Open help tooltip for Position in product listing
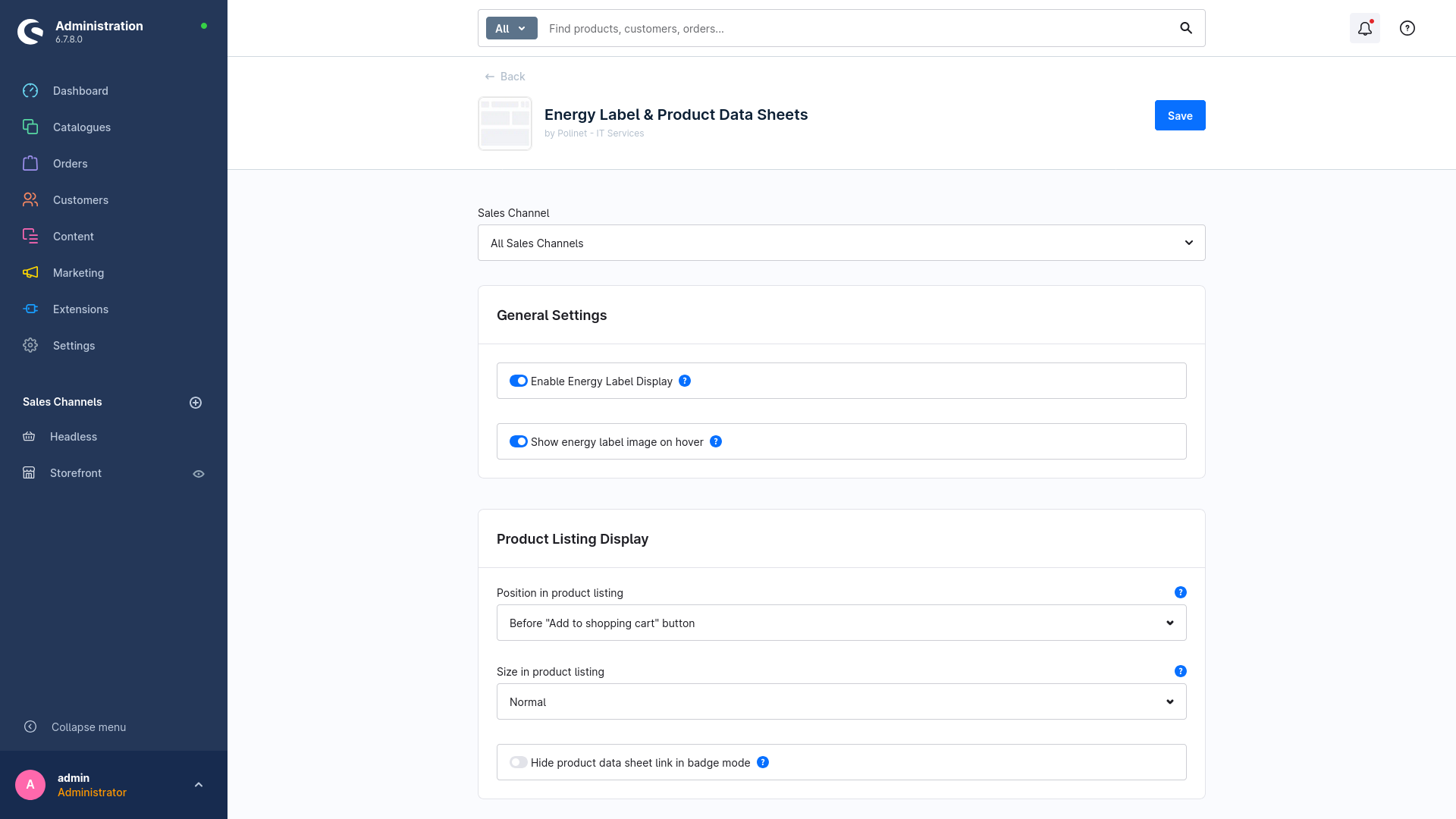This screenshot has height=819, width=1456. (1180, 592)
